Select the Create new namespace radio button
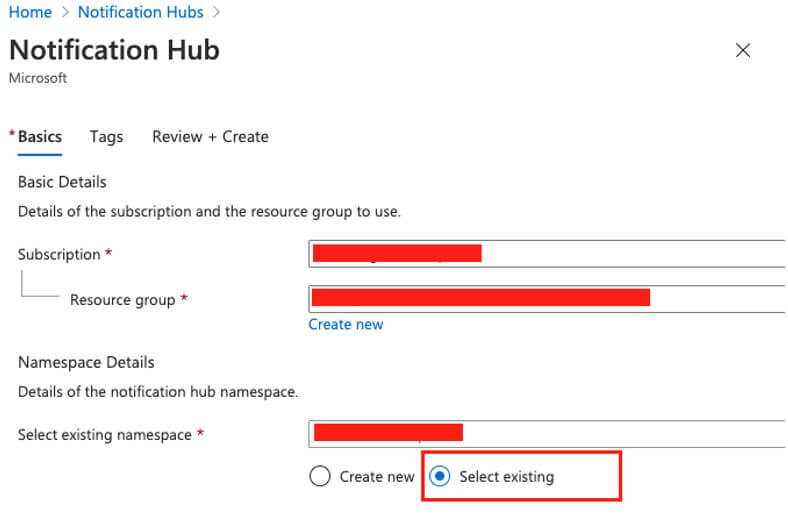Image resolution: width=788 pixels, height=515 pixels. (x=320, y=476)
